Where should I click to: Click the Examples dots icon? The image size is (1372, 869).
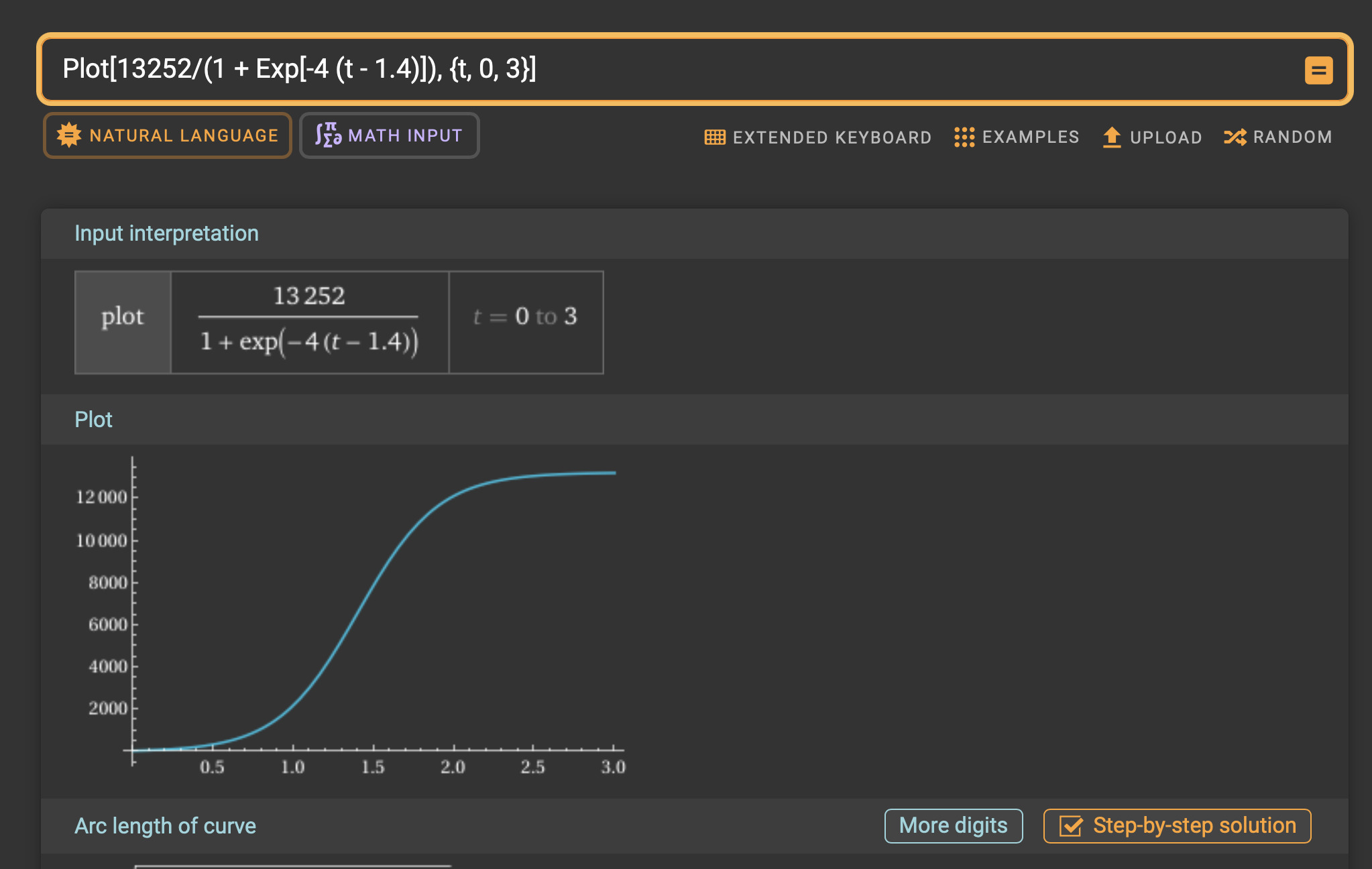[x=964, y=137]
